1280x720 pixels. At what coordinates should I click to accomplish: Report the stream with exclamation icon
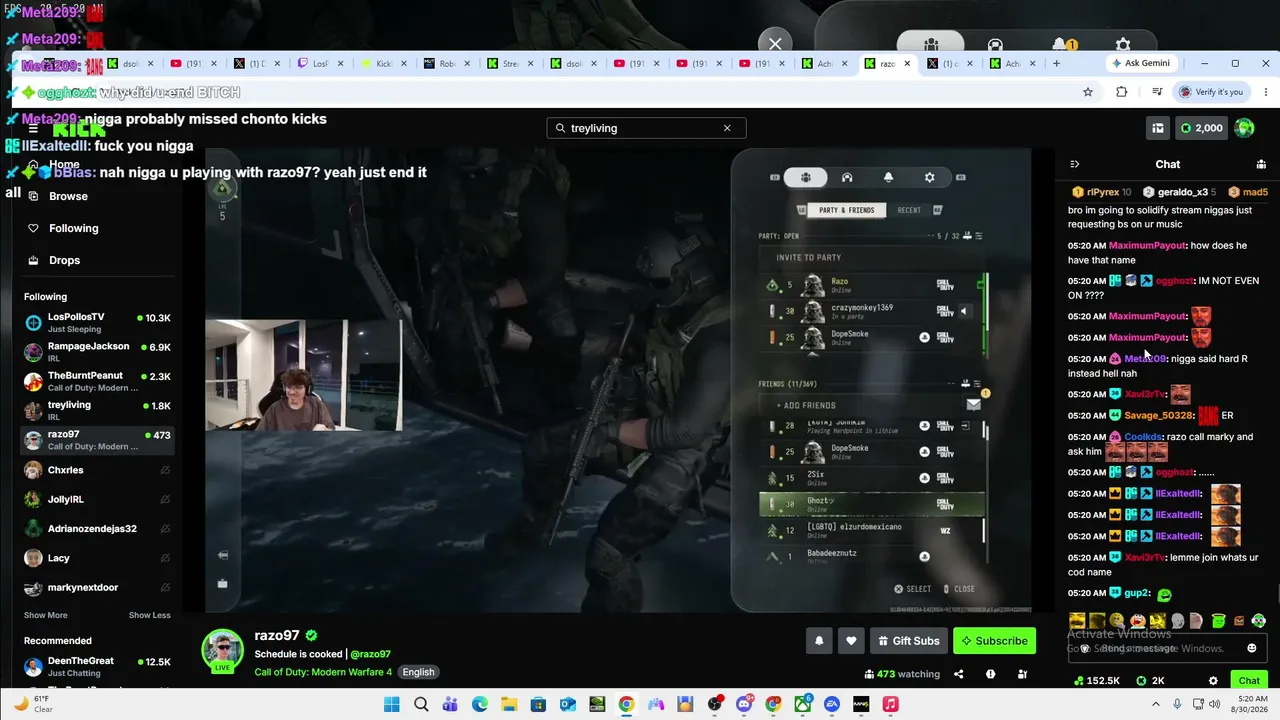[990, 674]
